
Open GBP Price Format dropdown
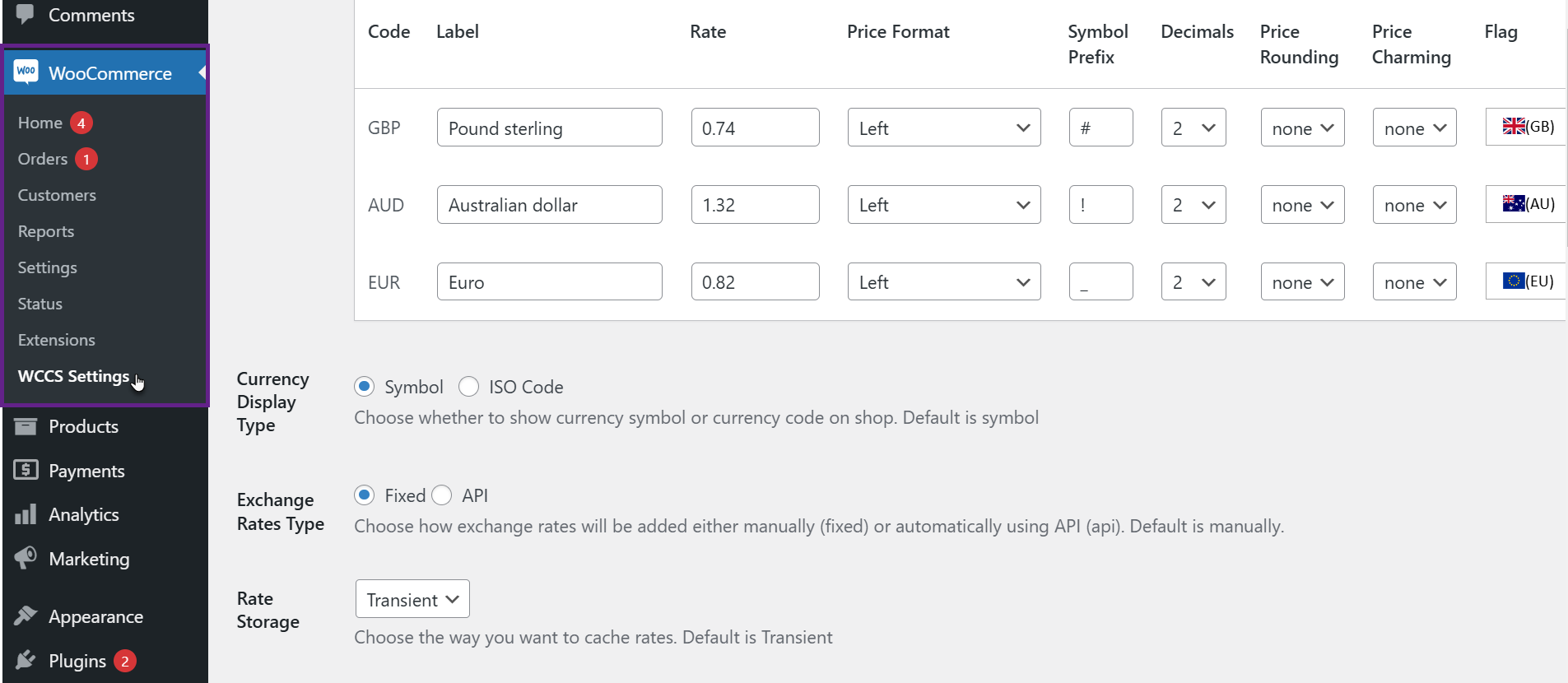click(944, 128)
